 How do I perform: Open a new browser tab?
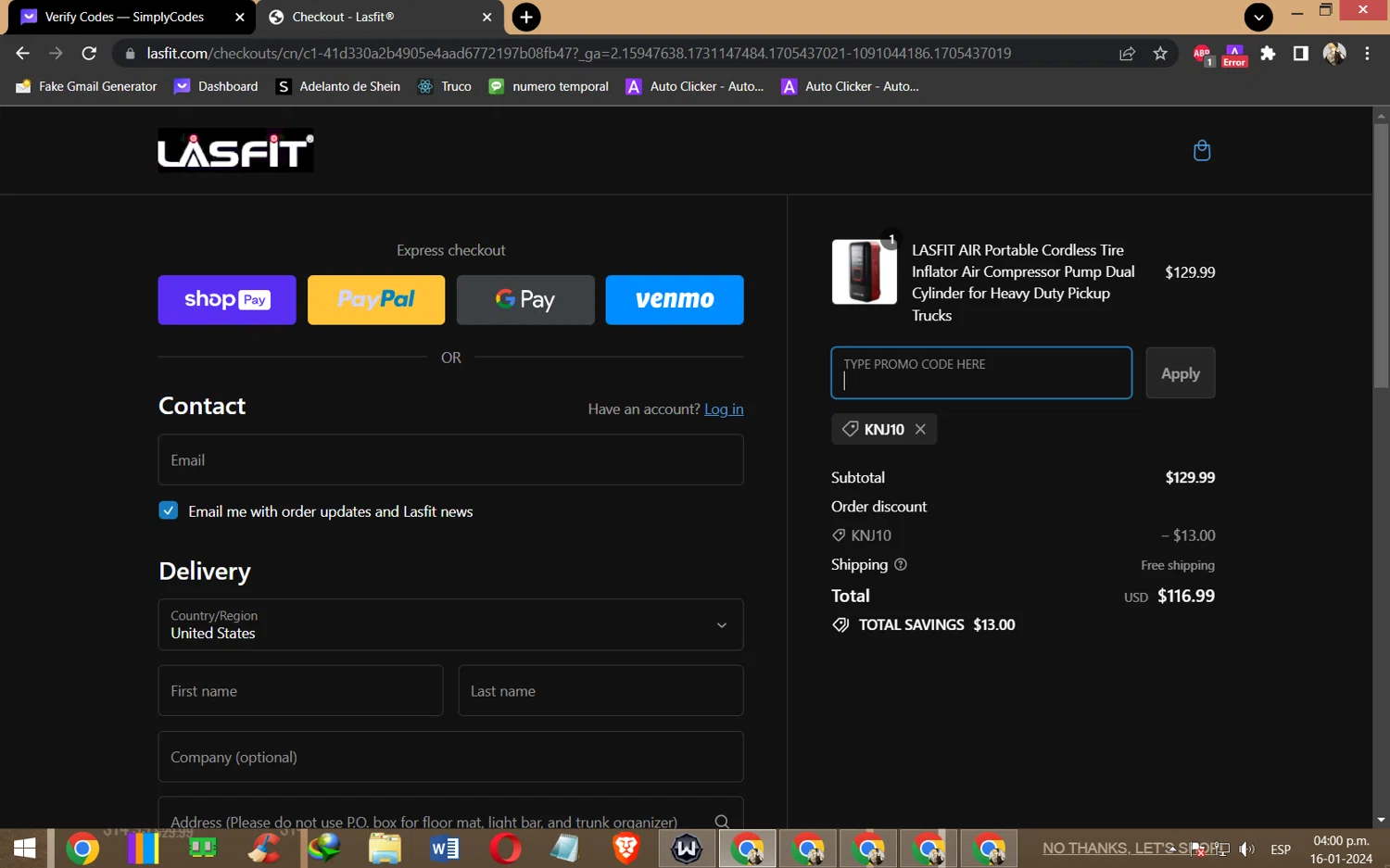pyautogui.click(x=526, y=17)
